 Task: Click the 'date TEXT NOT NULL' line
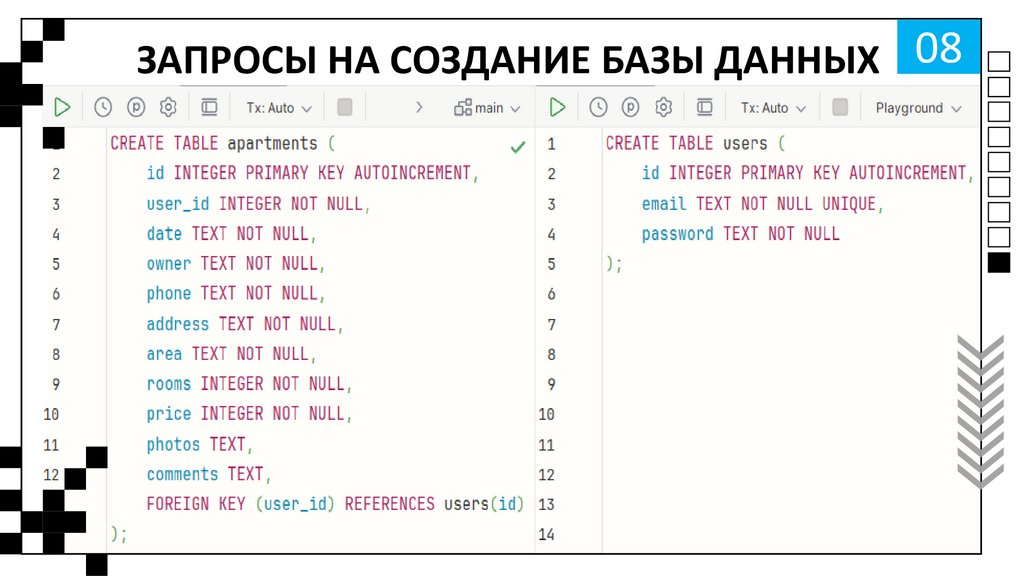pos(231,234)
